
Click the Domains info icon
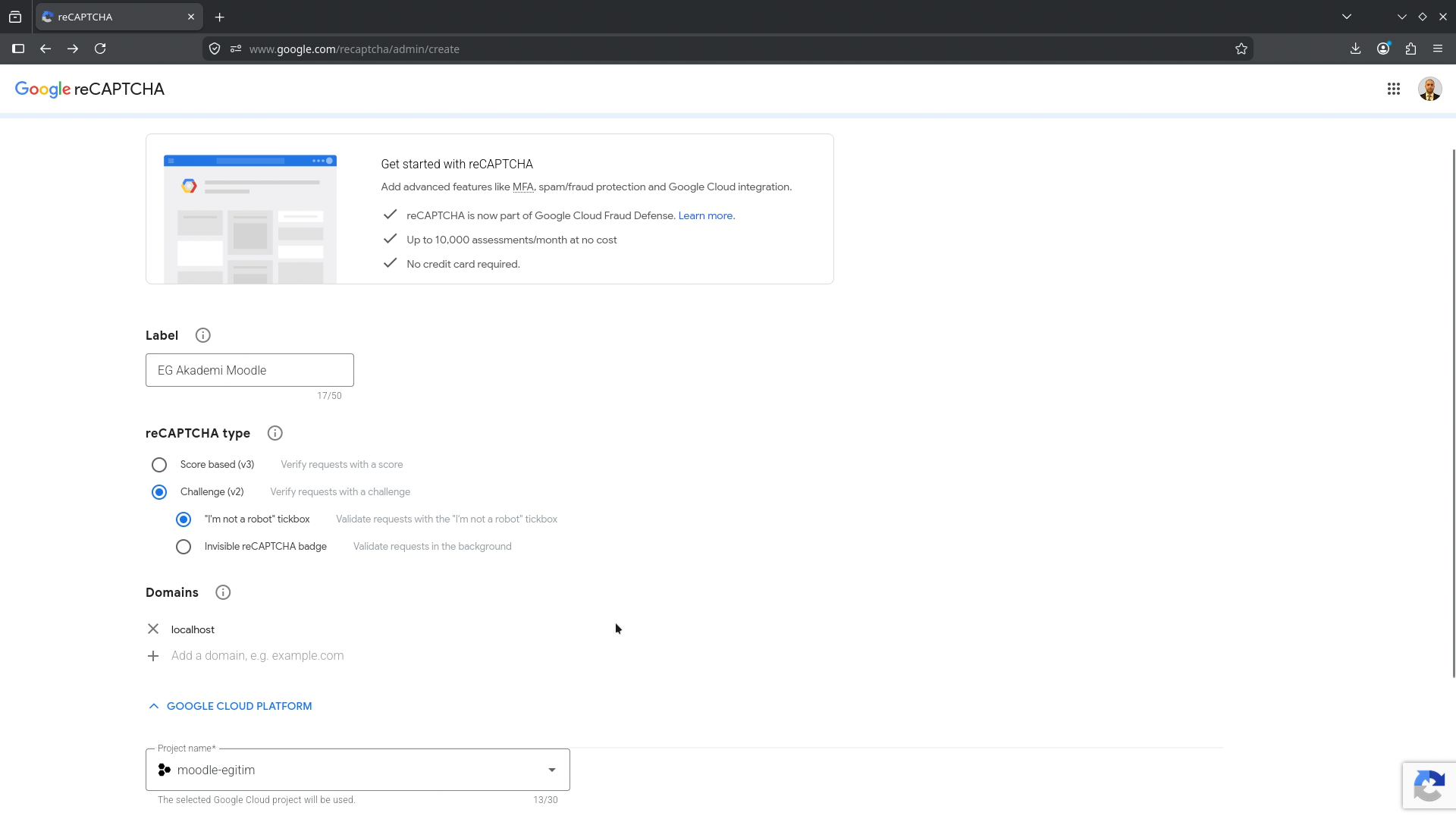[223, 592]
